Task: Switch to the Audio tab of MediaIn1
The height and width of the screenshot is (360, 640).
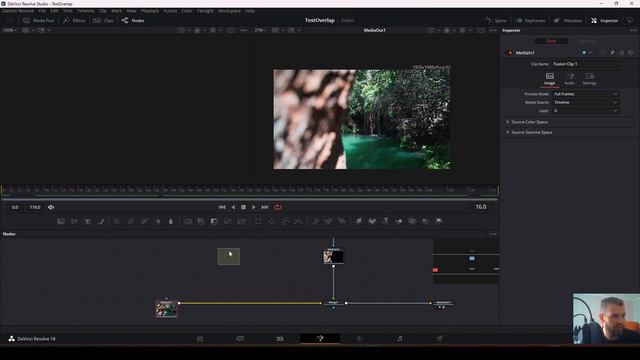Action: point(569,79)
